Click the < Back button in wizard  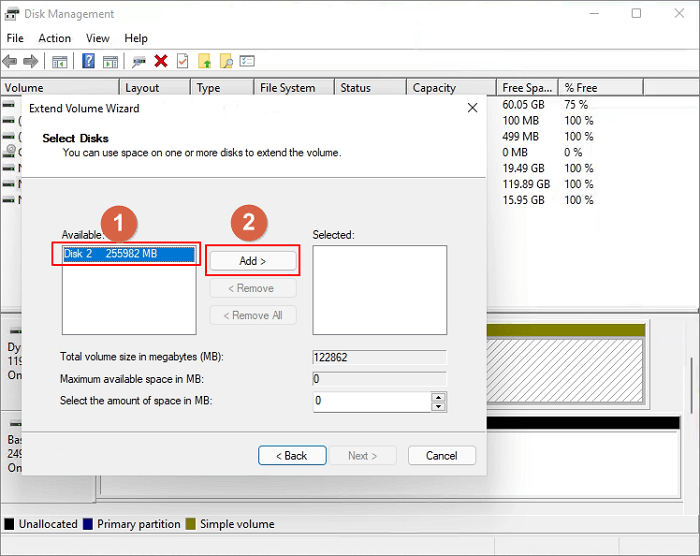point(292,455)
